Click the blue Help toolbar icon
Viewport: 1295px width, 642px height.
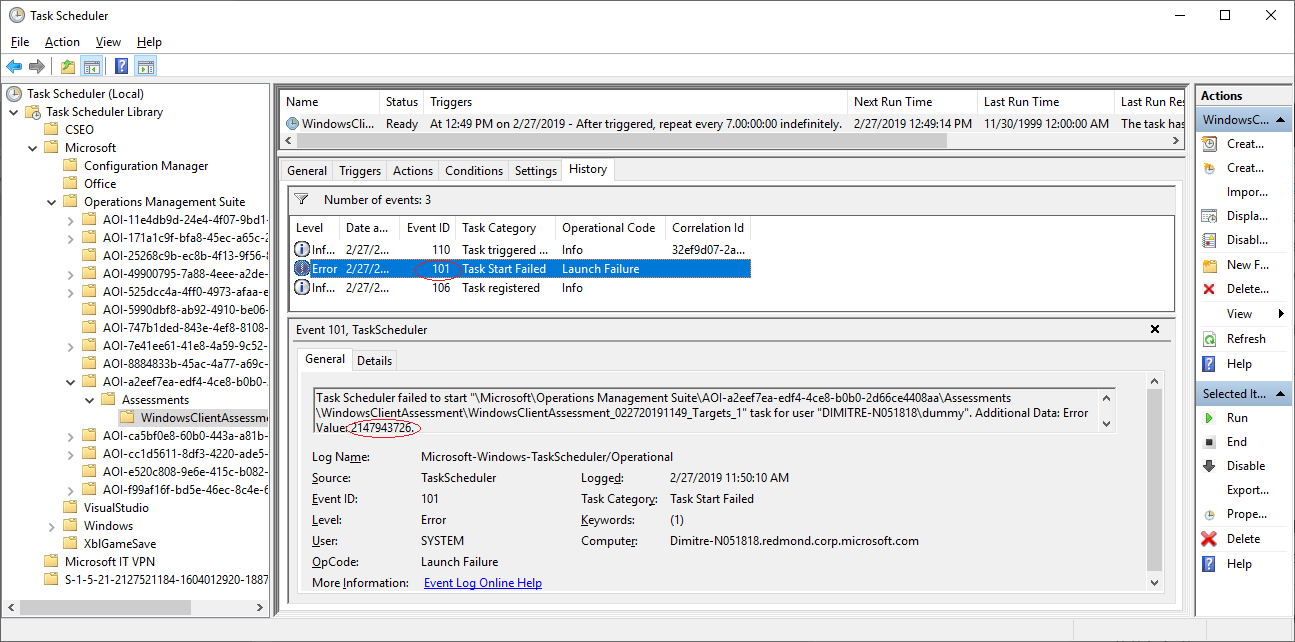[x=121, y=66]
